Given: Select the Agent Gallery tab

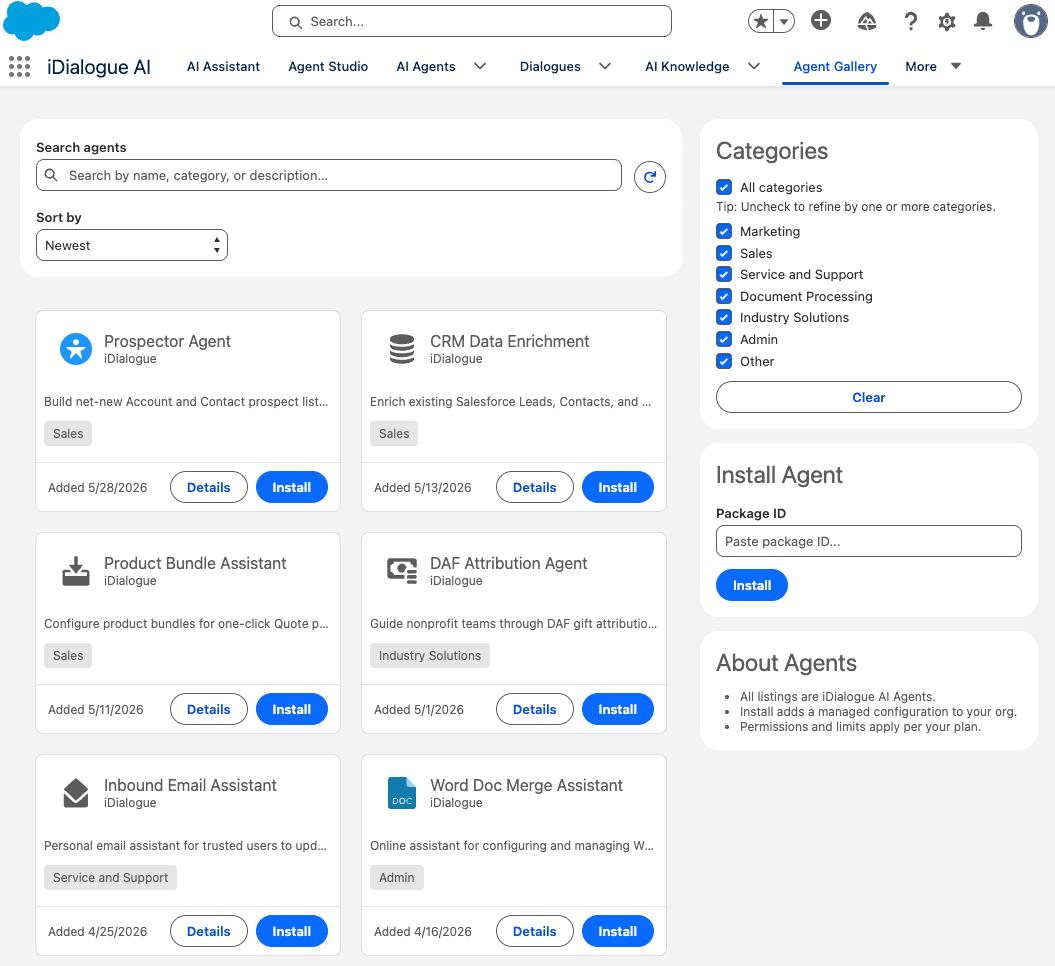Looking at the screenshot, I should tap(835, 67).
